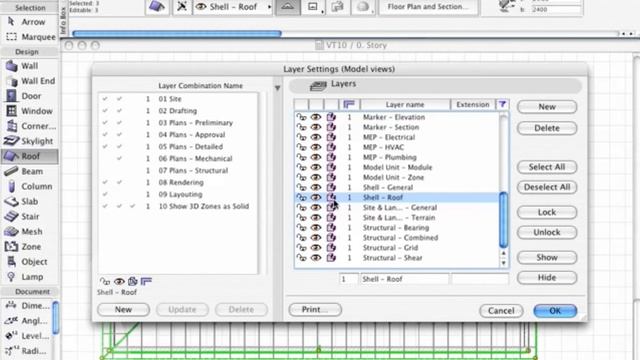Screen dimensions: 640x360
Task: Click the Show button
Action: tap(547, 258)
